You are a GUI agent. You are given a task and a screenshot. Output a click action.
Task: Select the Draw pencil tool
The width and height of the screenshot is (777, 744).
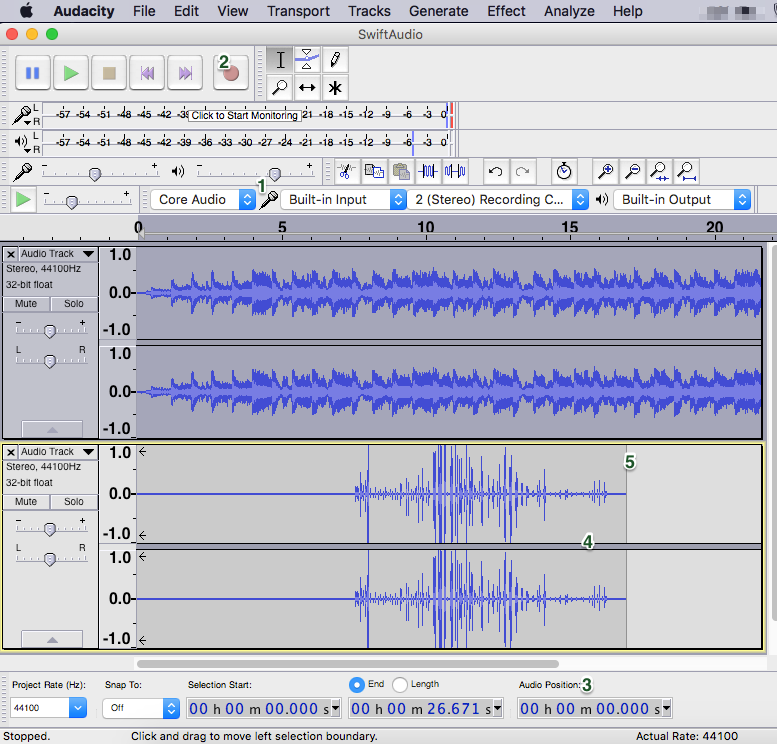[x=335, y=60]
